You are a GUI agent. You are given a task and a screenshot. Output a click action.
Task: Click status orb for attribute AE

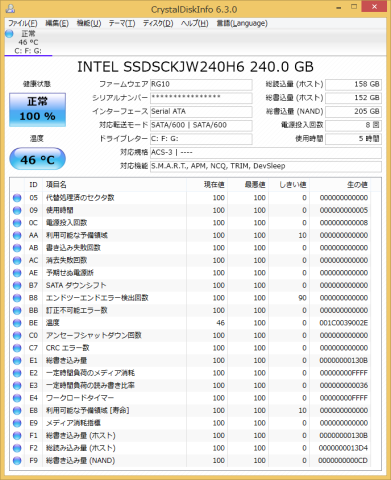click(x=17, y=273)
